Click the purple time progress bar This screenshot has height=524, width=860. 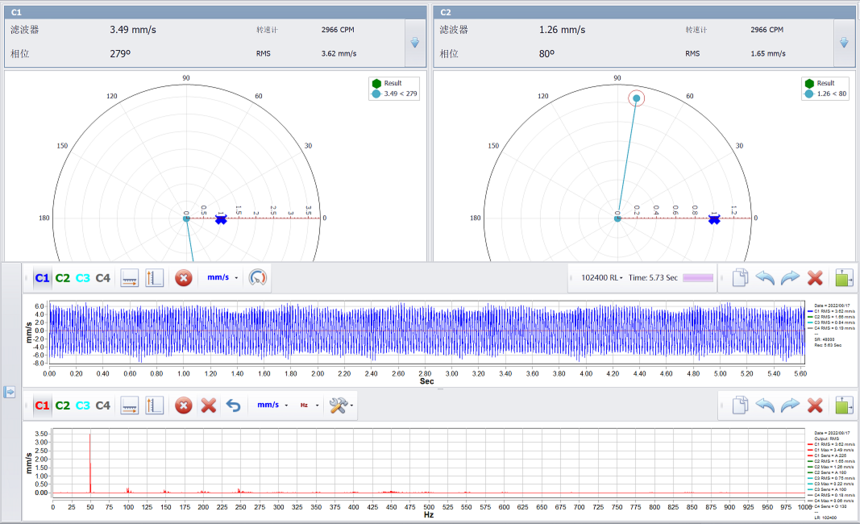coord(698,278)
